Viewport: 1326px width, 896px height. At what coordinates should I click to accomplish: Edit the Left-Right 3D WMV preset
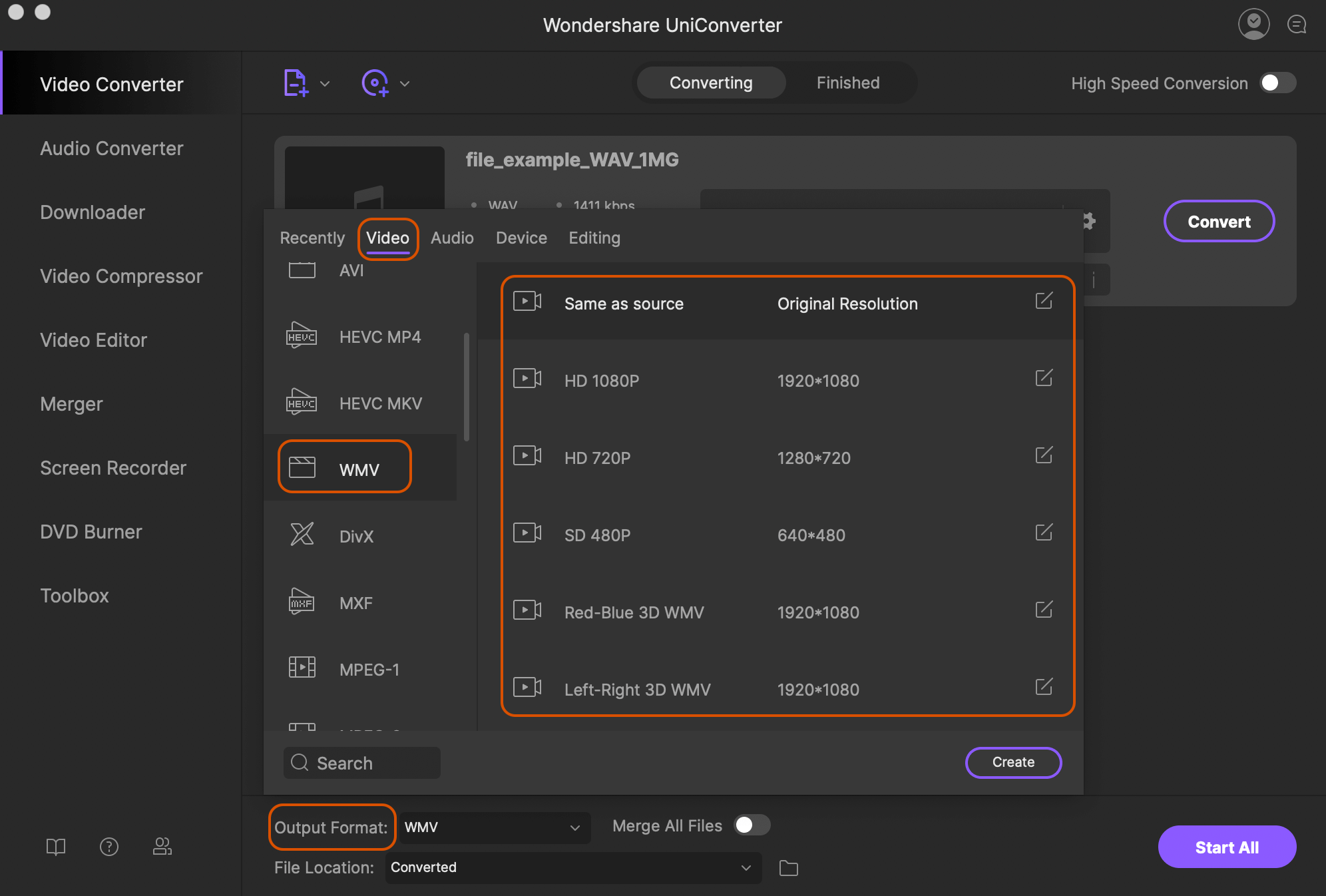point(1044,687)
